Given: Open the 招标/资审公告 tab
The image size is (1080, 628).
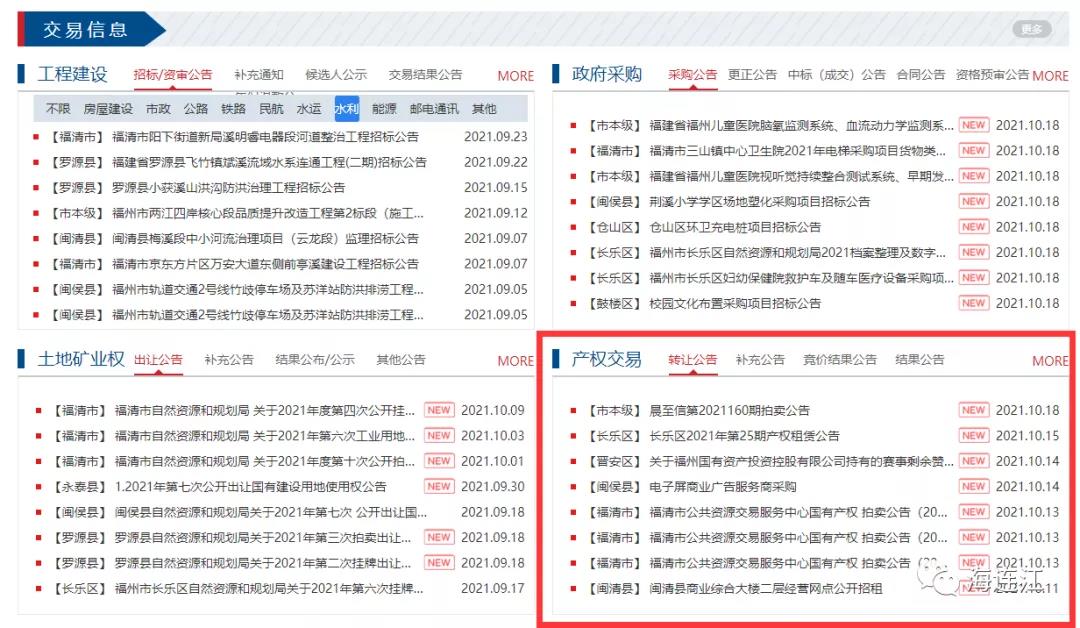Looking at the screenshot, I should (x=173, y=74).
